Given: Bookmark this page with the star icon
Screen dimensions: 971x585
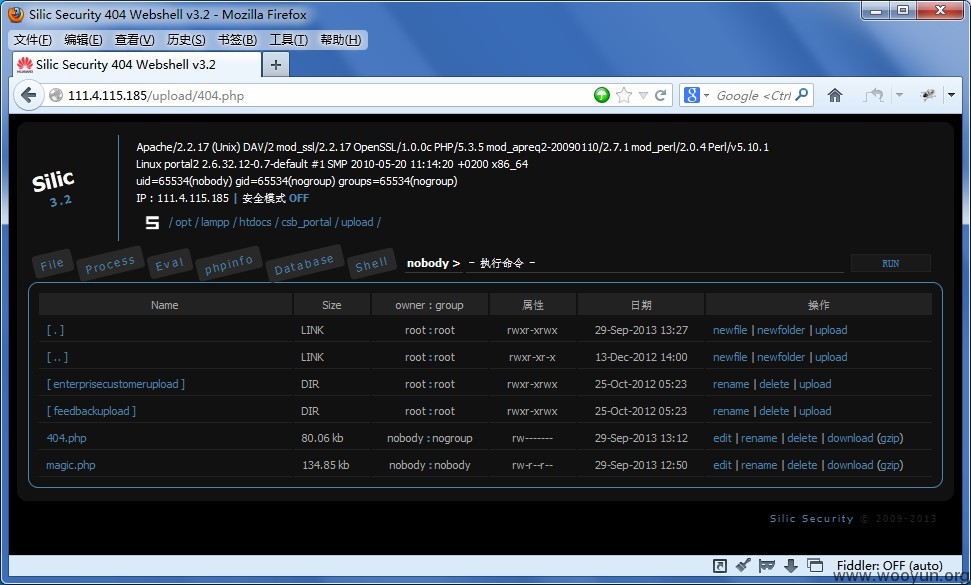Looking at the screenshot, I should [x=624, y=95].
